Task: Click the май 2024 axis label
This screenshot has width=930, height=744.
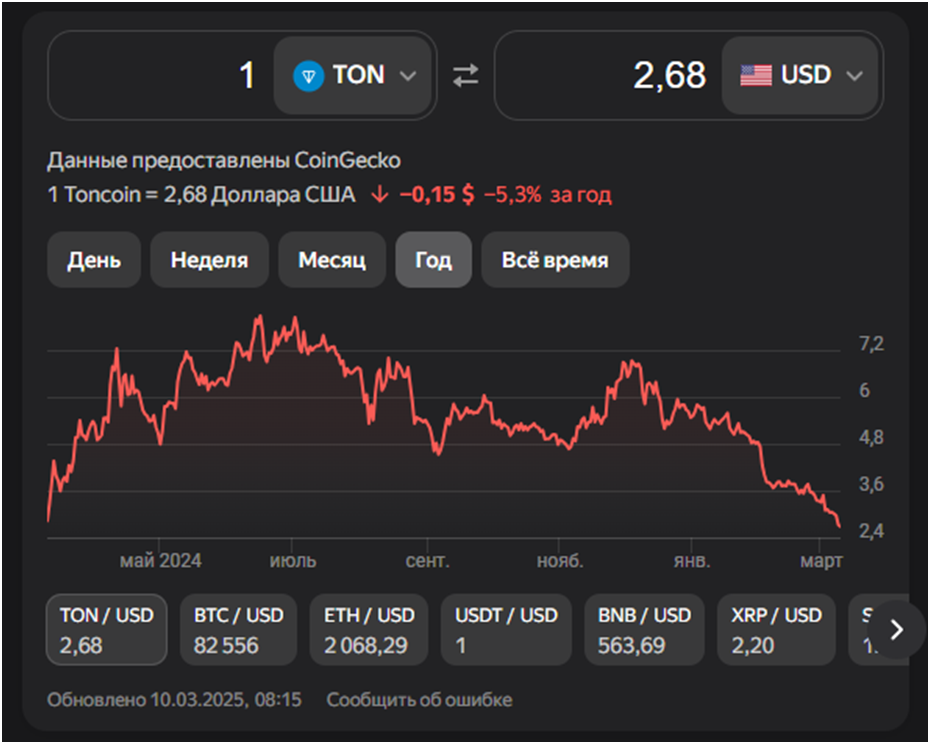Action: coord(161,561)
